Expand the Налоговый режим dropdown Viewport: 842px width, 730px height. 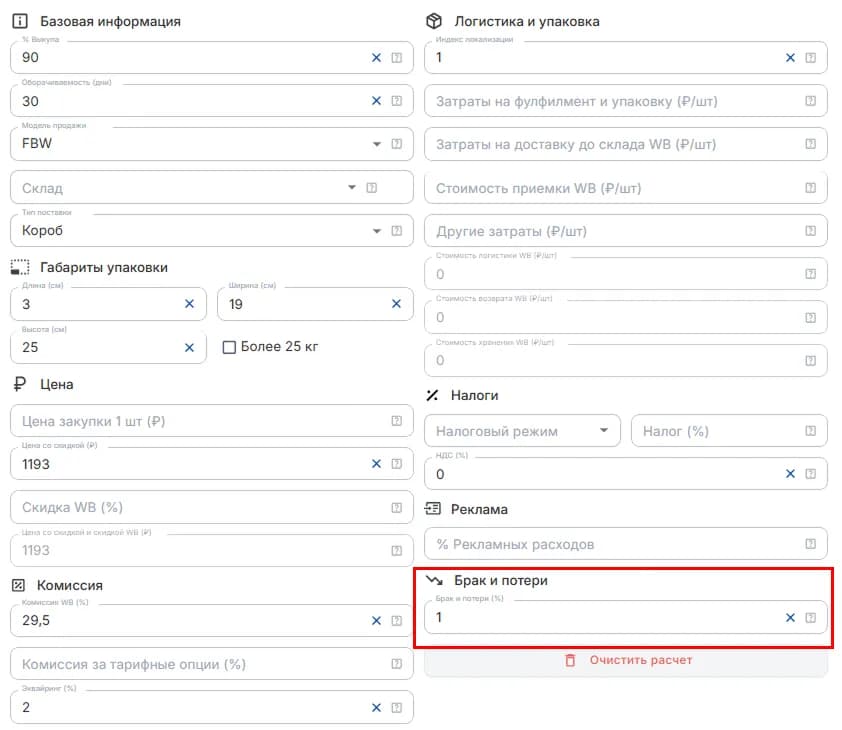[x=522, y=431]
